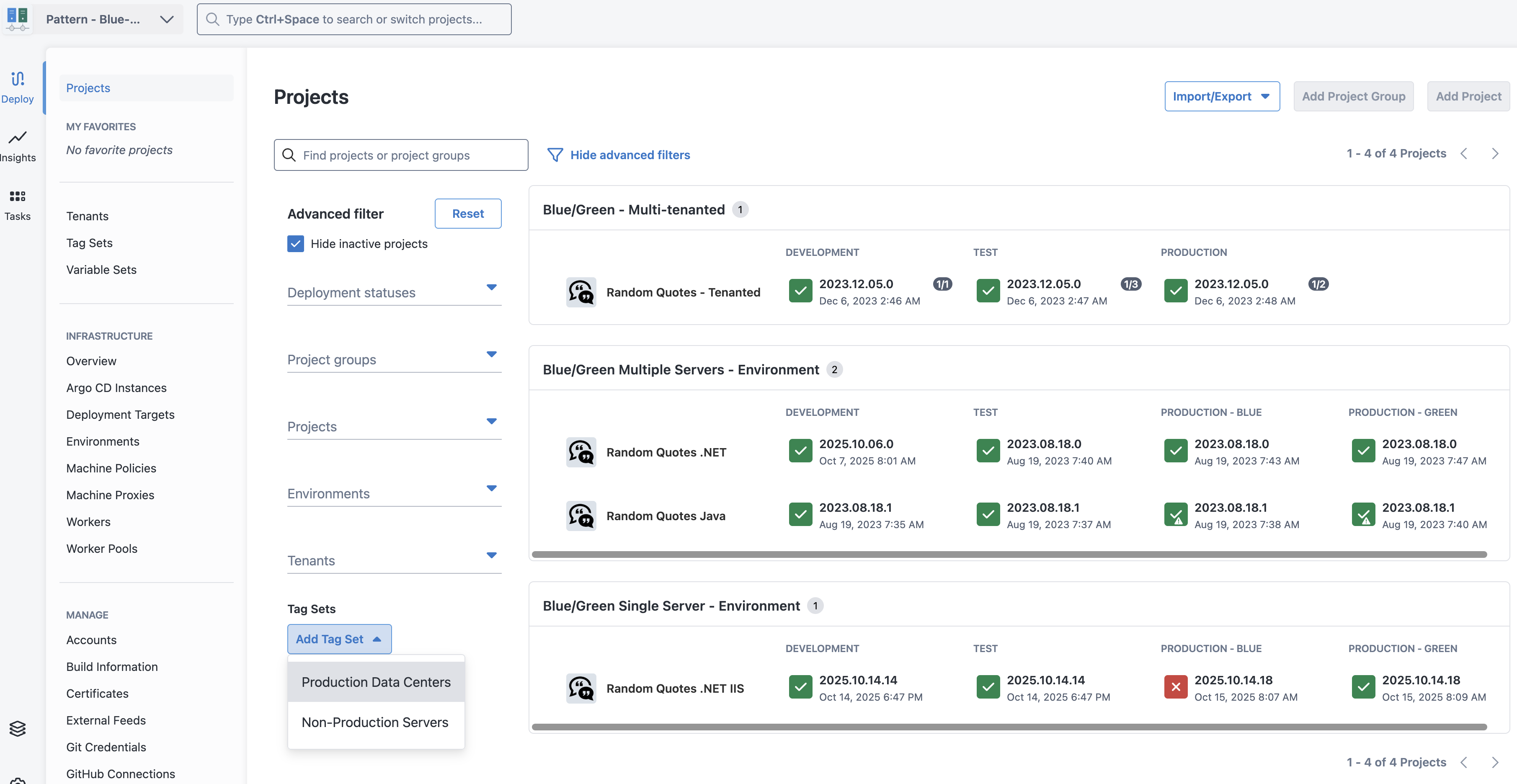
Task: Open the Import/Export dropdown
Action: (1222, 97)
